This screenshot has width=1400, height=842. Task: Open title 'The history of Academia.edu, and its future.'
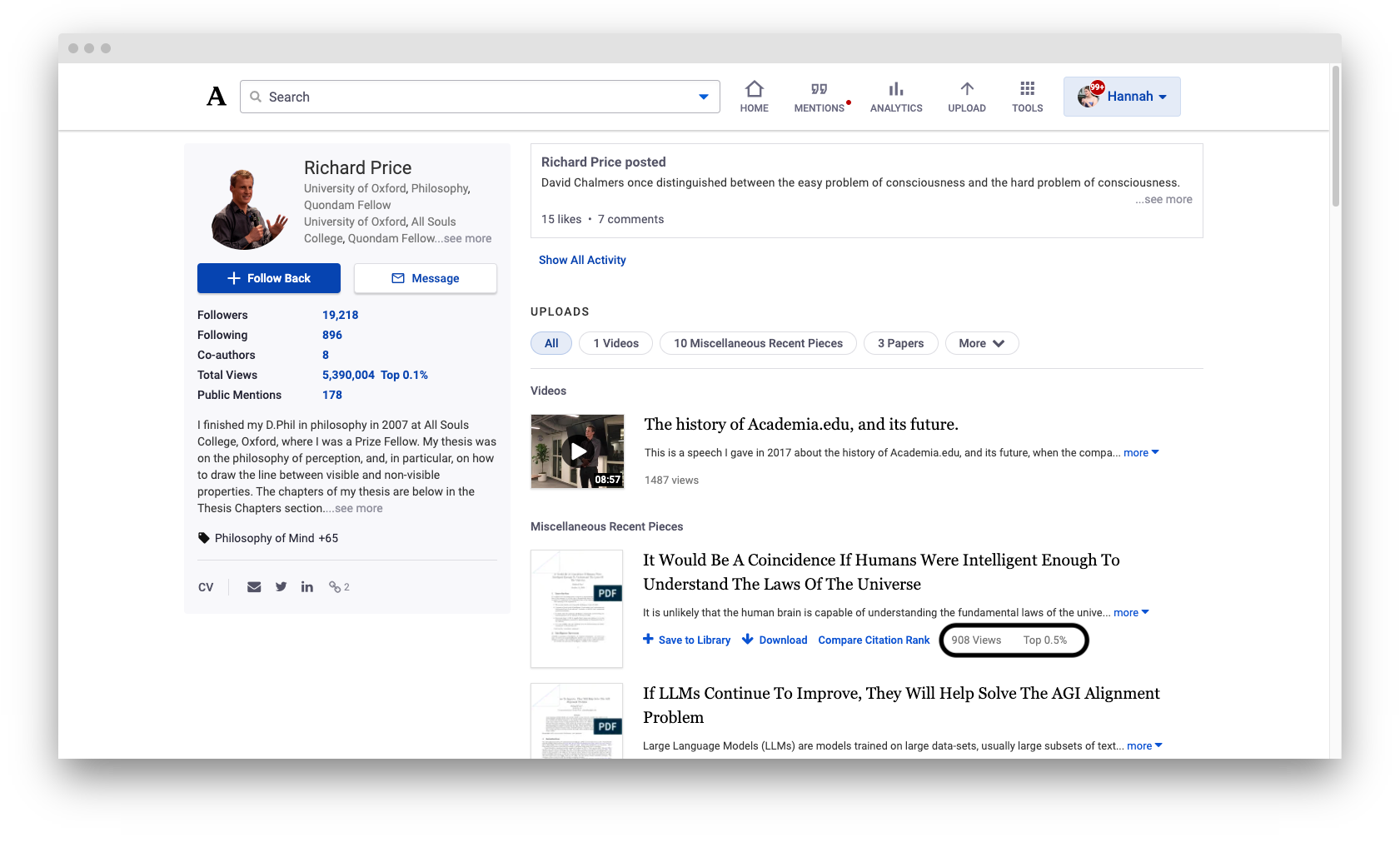pyautogui.click(x=801, y=424)
